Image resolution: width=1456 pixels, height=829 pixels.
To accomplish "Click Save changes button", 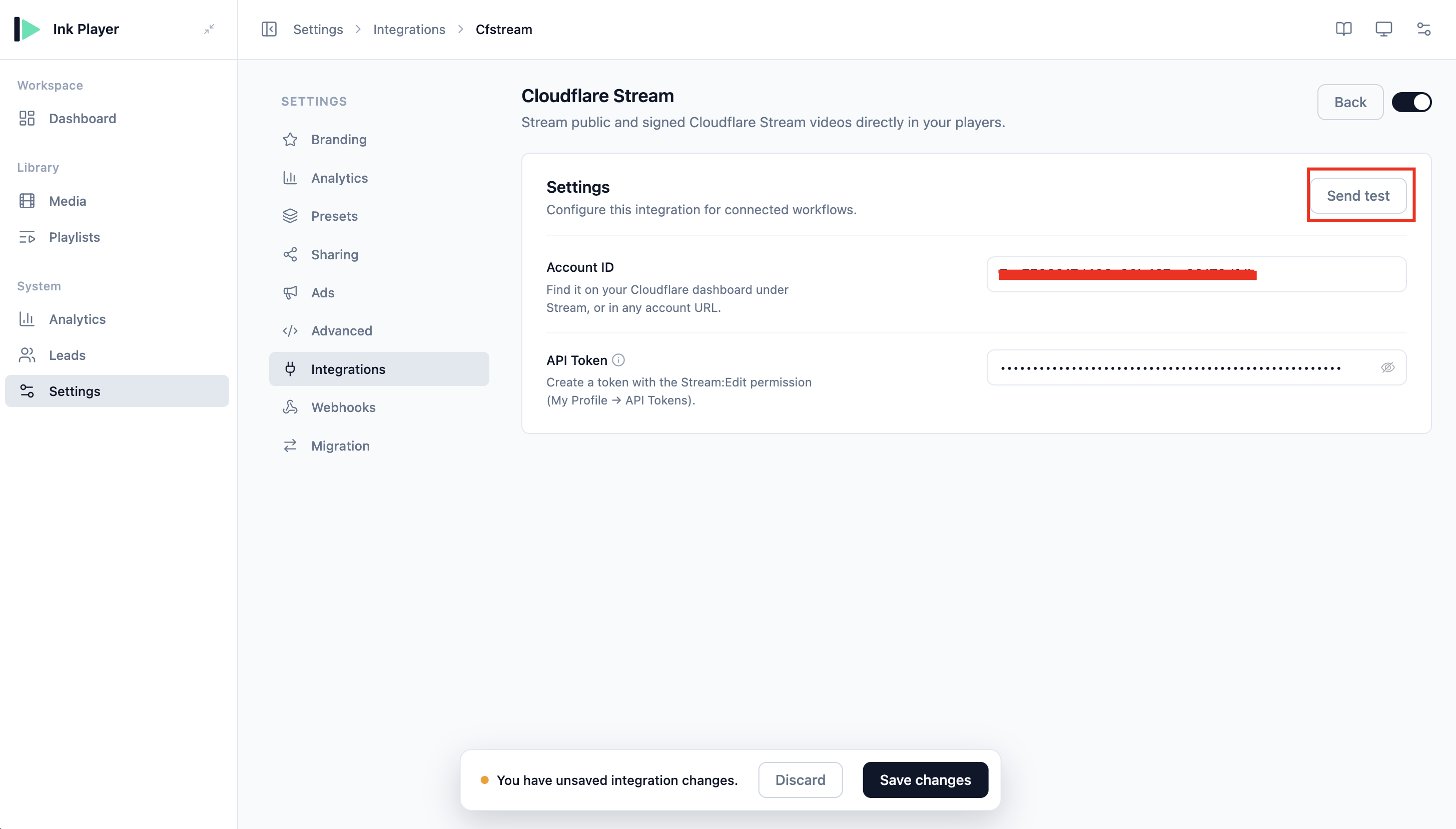I will point(925,780).
